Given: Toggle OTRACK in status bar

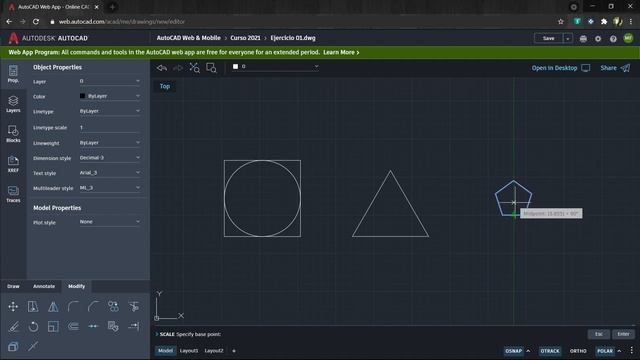Looking at the screenshot, I should pyautogui.click(x=550, y=351).
